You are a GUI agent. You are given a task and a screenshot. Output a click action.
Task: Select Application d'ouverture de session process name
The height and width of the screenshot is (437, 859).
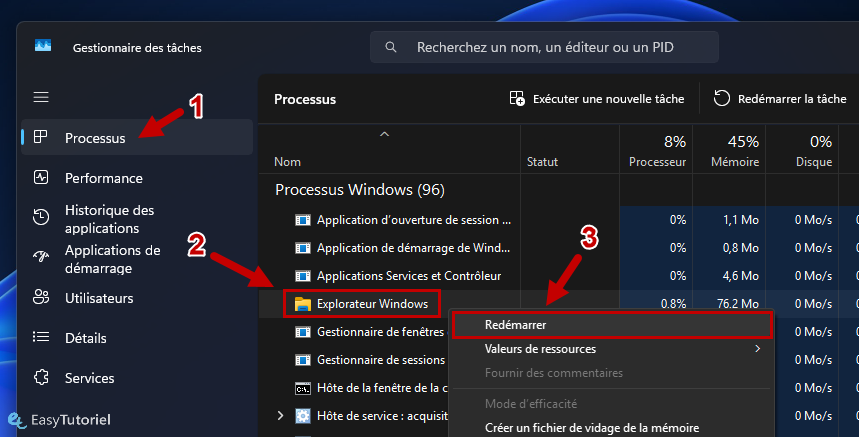point(414,220)
